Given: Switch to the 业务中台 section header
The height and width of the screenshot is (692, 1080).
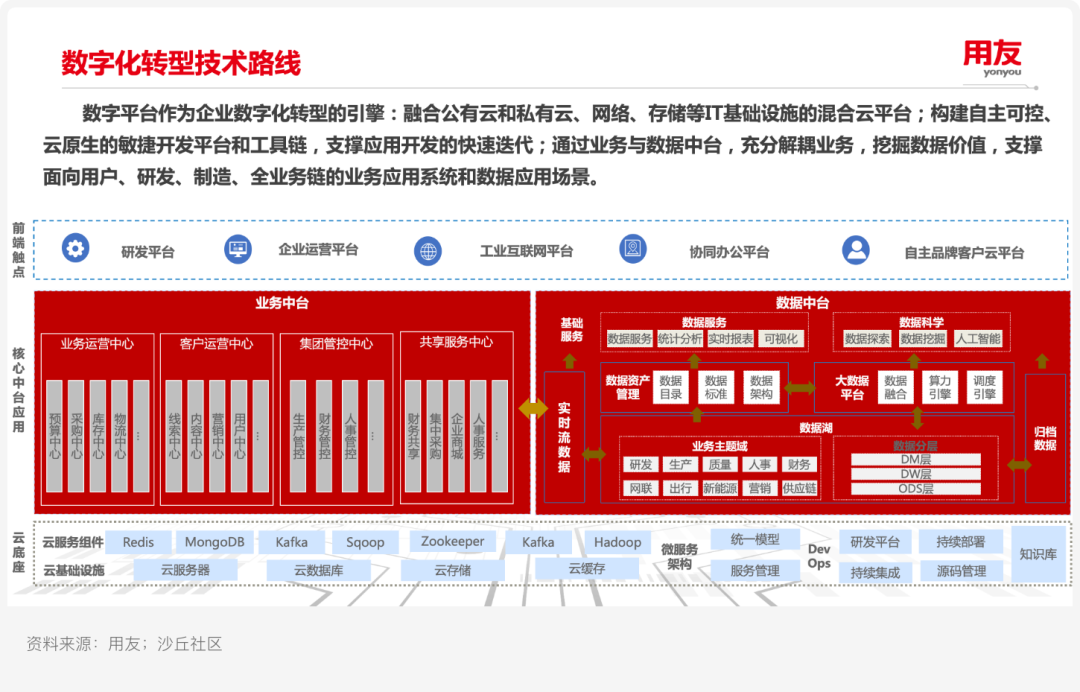Looking at the screenshot, I should (282, 304).
